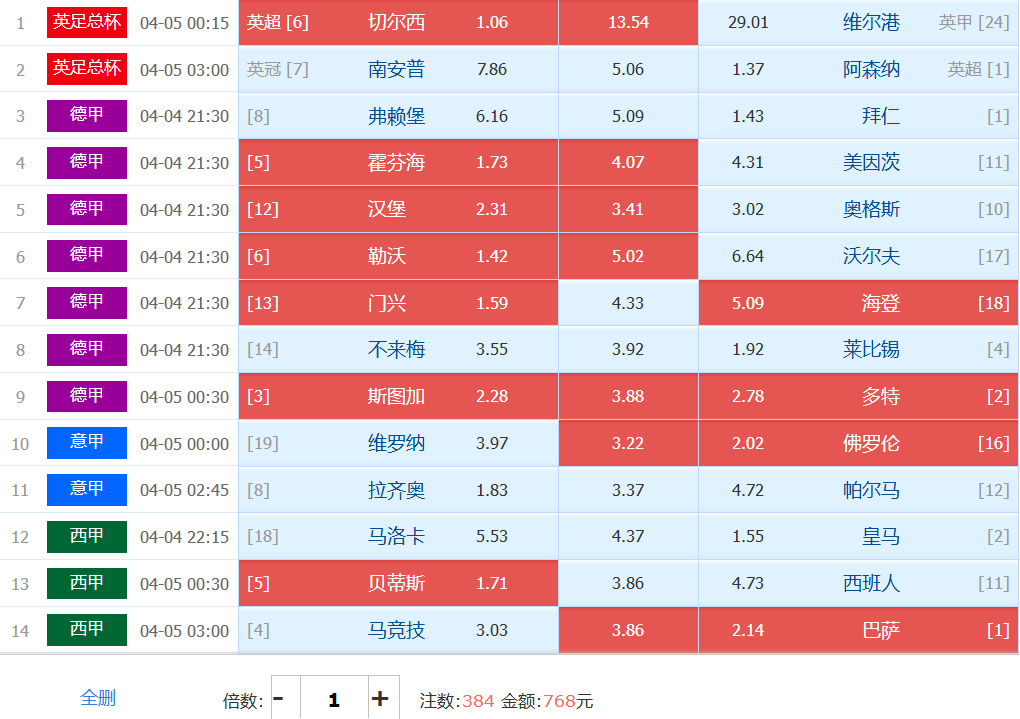Click the 全删 link

(97, 698)
